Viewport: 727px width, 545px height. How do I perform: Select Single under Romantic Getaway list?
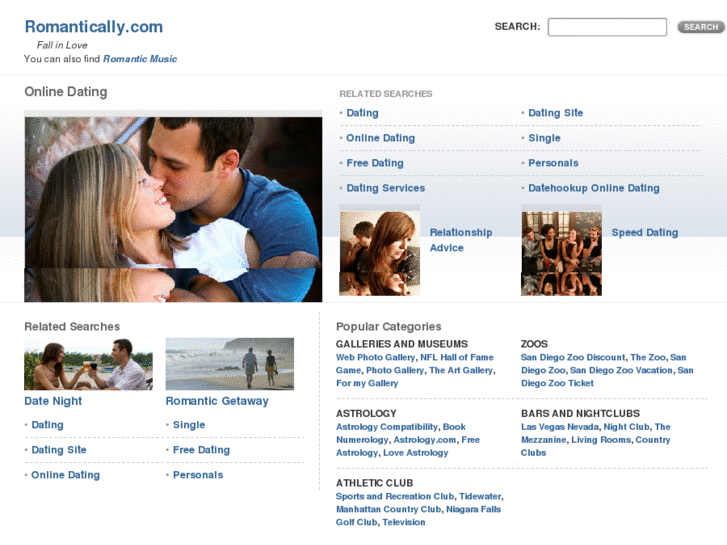pos(189,424)
